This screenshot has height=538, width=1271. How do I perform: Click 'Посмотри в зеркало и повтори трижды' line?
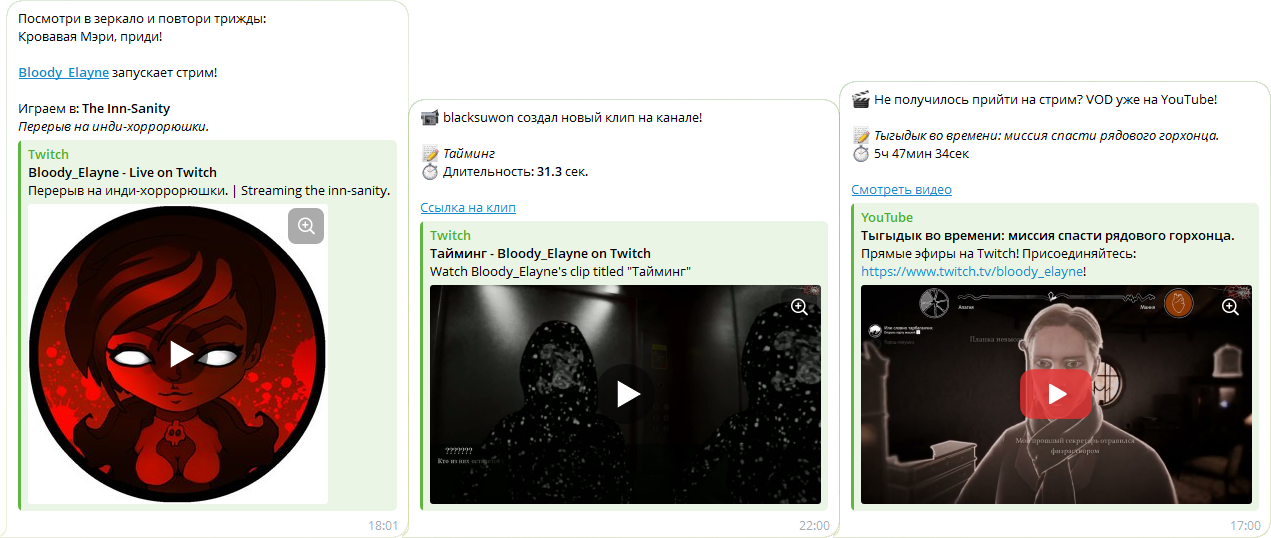click(x=142, y=19)
